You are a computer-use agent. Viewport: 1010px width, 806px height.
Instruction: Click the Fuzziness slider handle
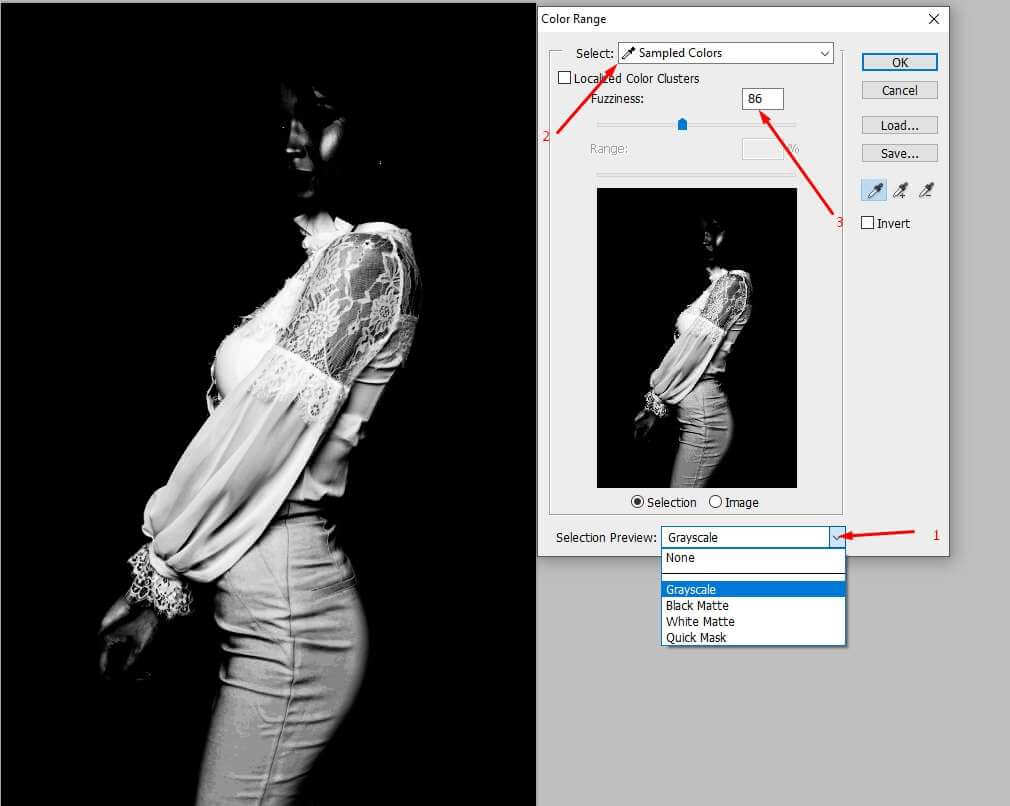click(x=682, y=124)
